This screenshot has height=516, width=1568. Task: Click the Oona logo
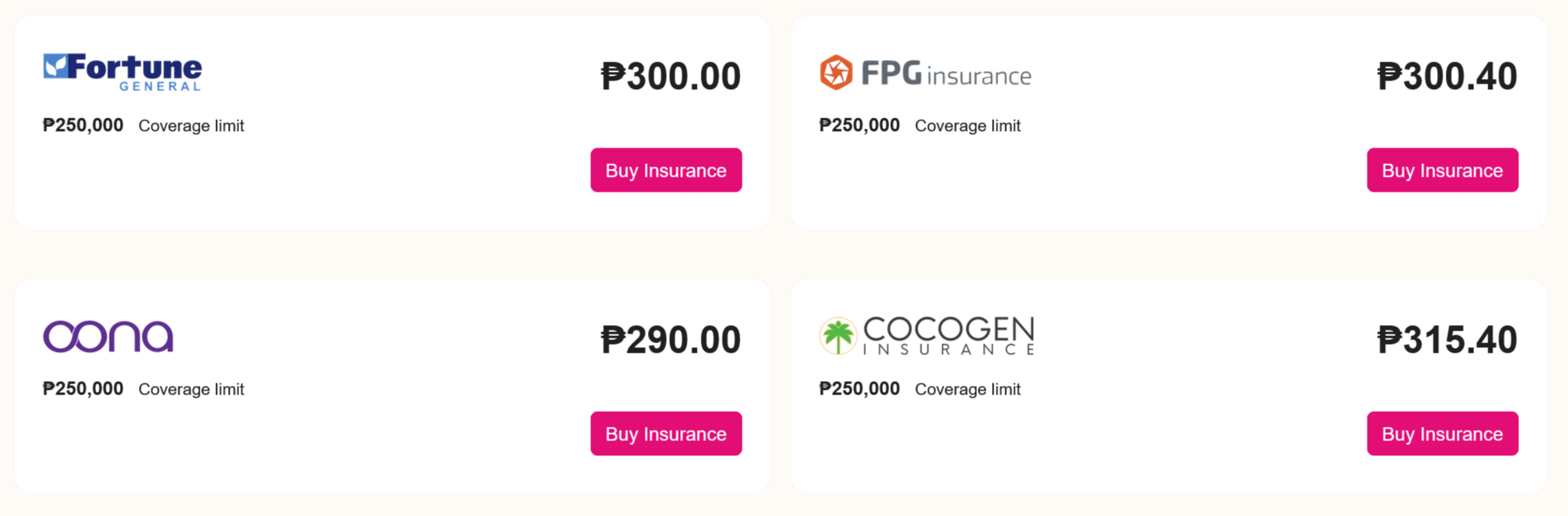(x=108, y=336)
